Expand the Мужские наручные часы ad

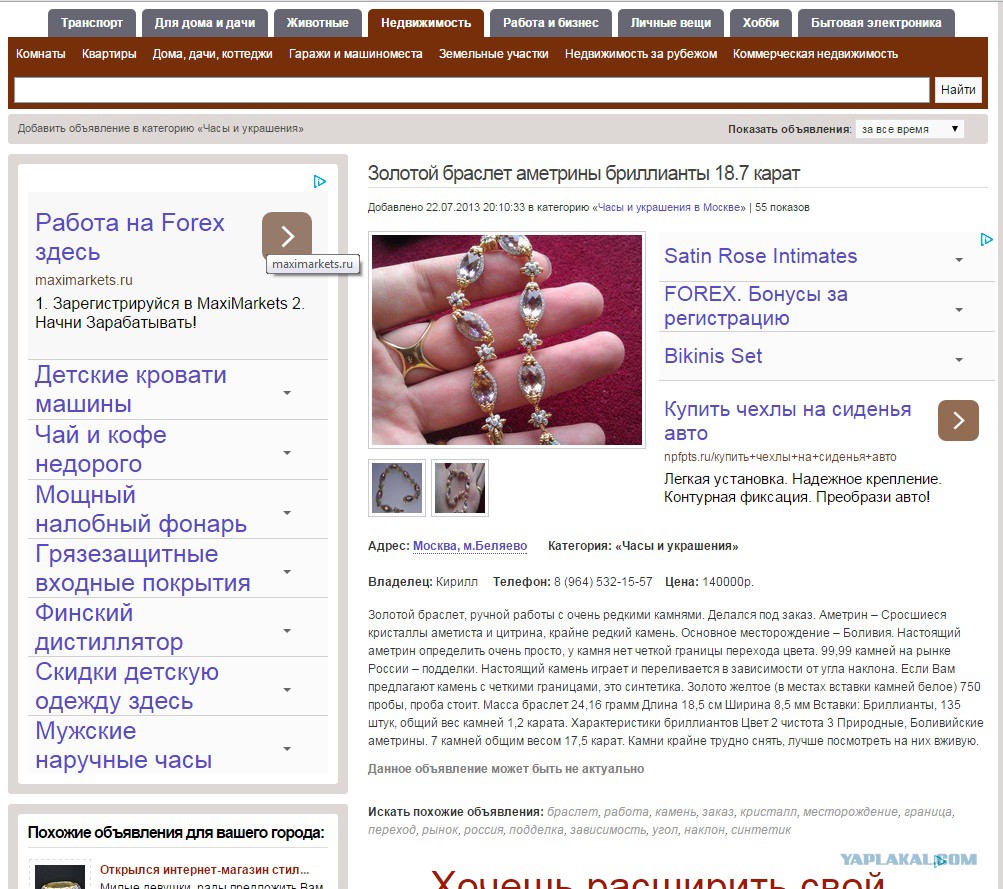(x=287, y=748)
